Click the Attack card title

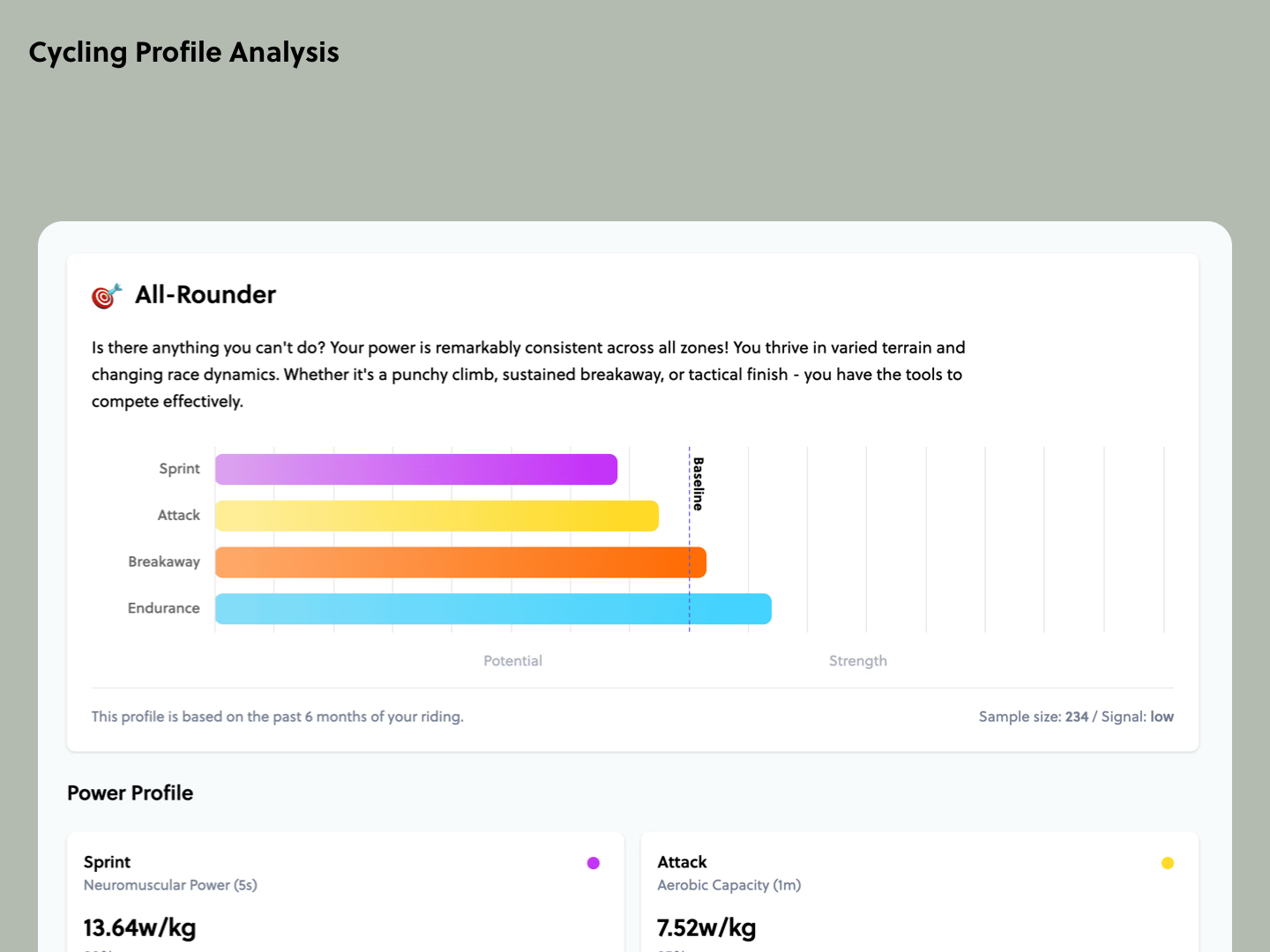[x=682, y=862]
